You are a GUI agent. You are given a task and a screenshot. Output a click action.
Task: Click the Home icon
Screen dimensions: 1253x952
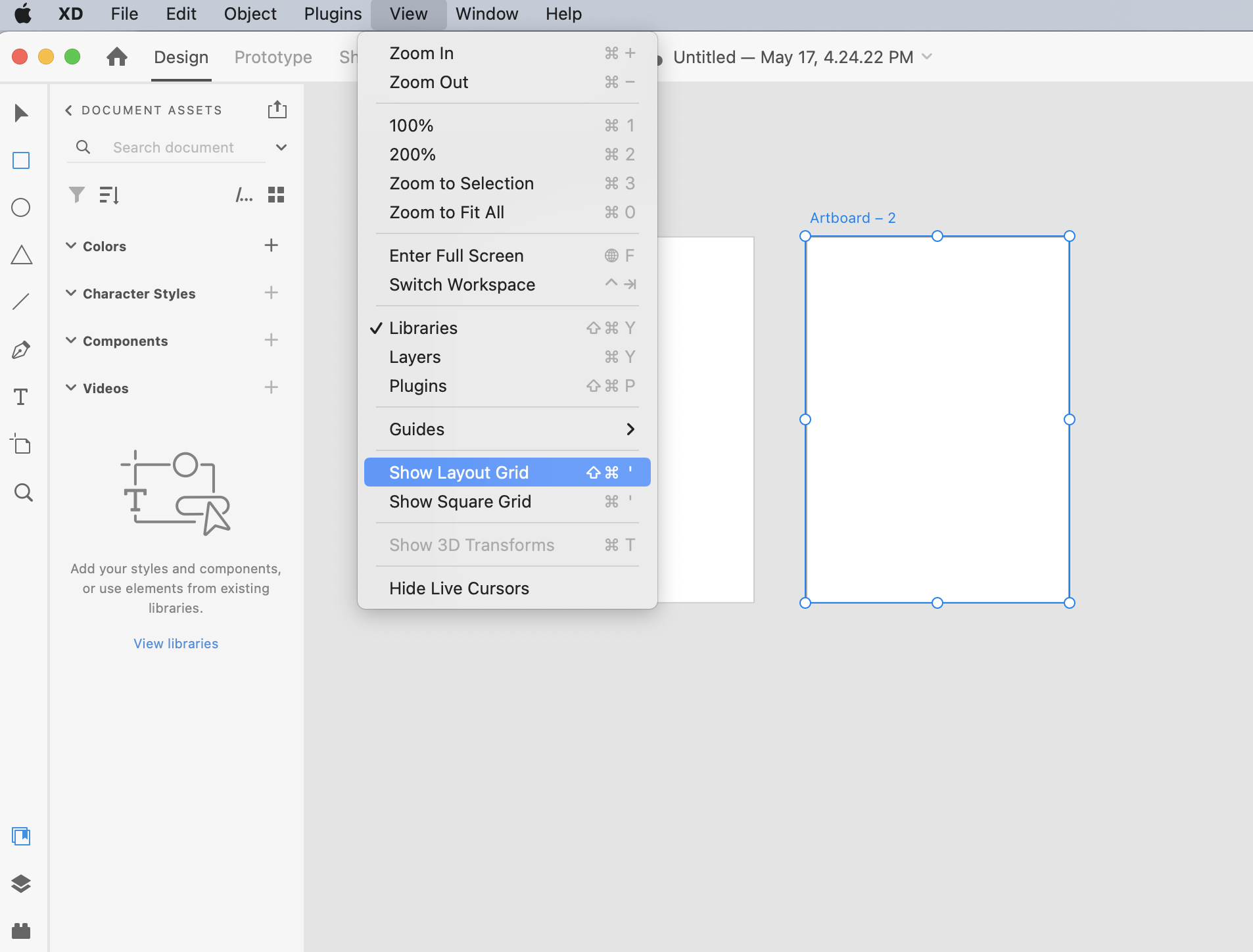[117, 57]
